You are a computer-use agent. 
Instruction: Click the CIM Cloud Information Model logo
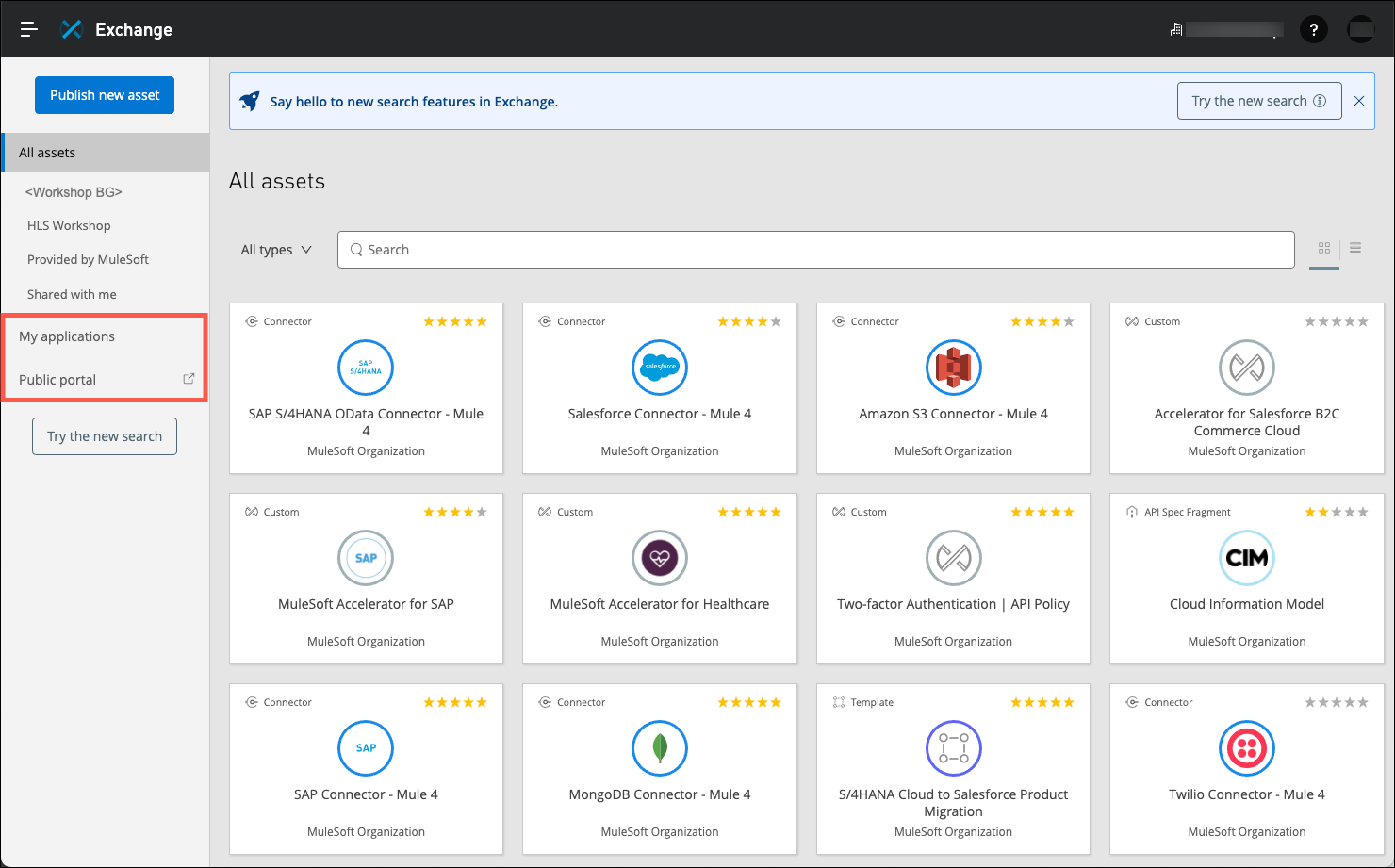1247,558
